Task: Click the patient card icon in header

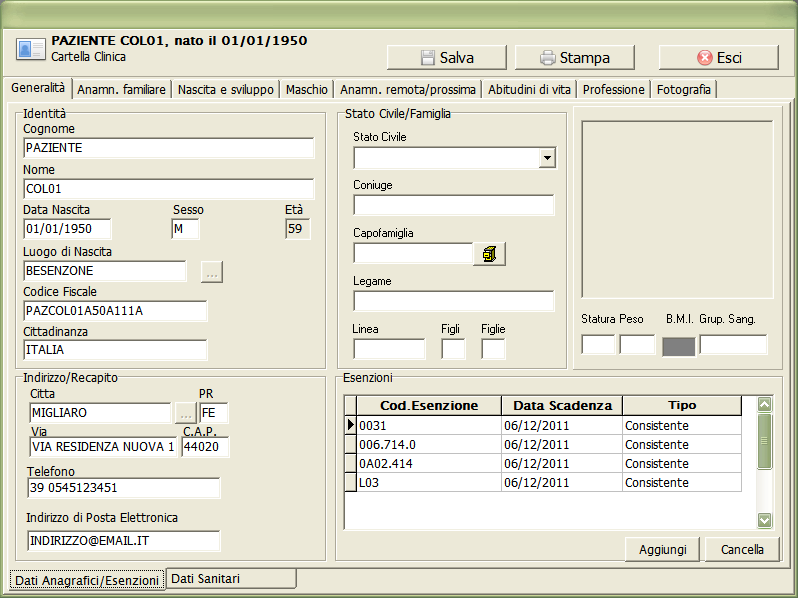Action: [30, 49]
